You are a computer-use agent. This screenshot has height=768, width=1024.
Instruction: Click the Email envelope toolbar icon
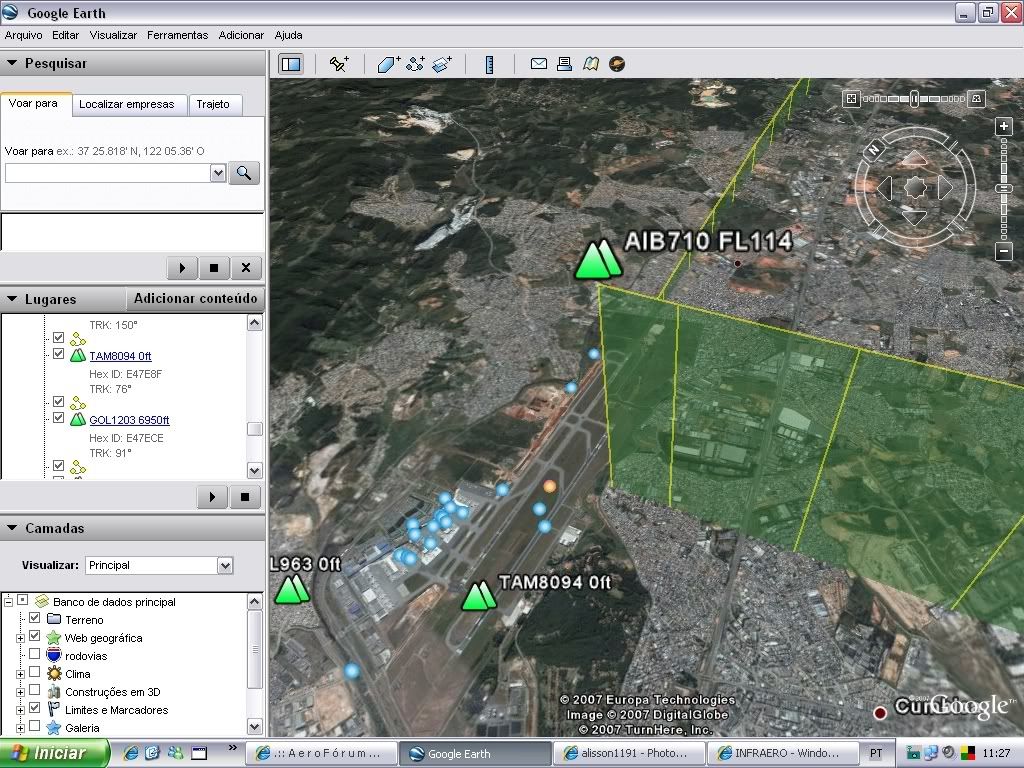point(539,63)
